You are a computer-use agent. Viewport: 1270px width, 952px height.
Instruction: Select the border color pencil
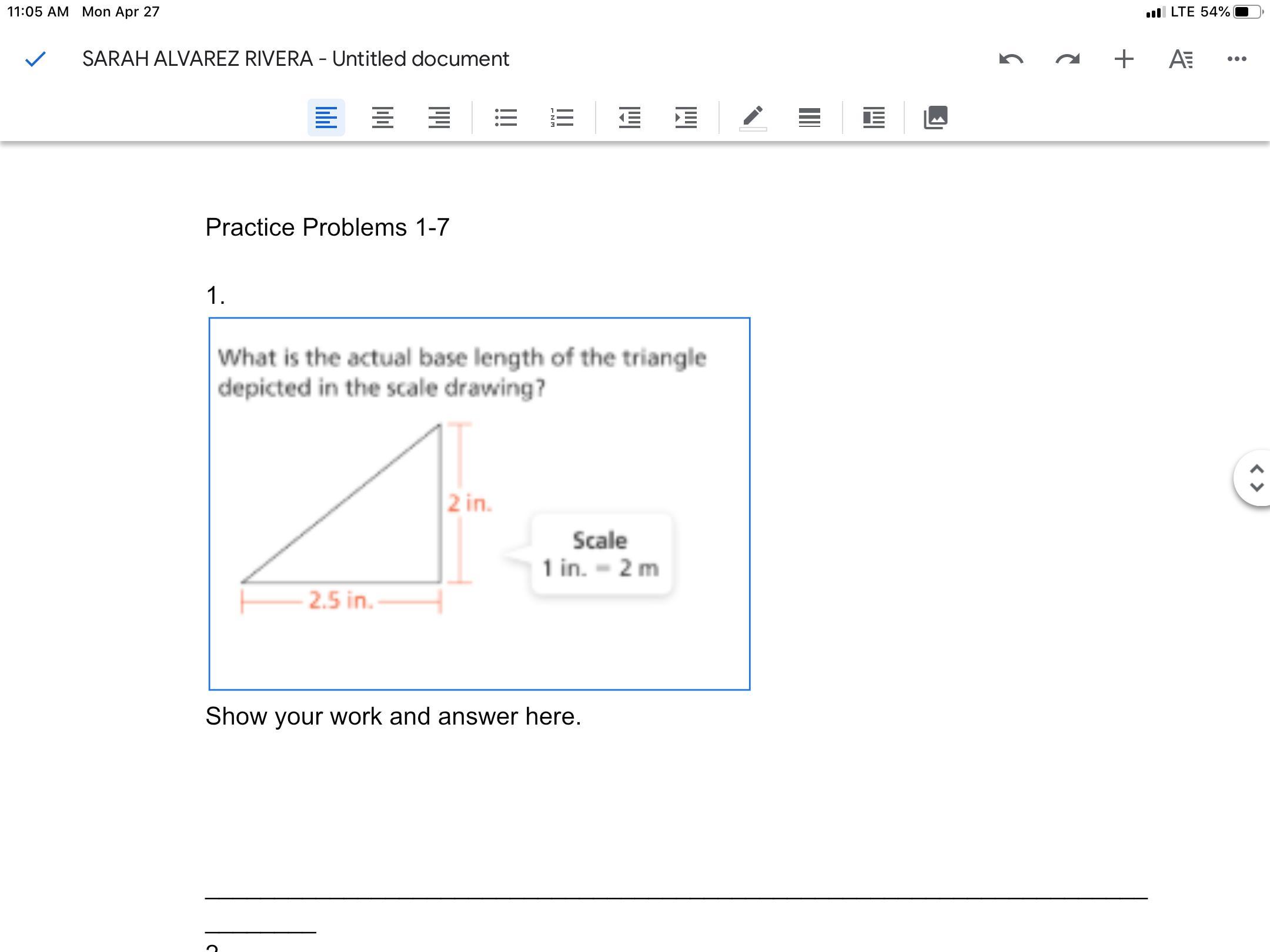point(753,118)
